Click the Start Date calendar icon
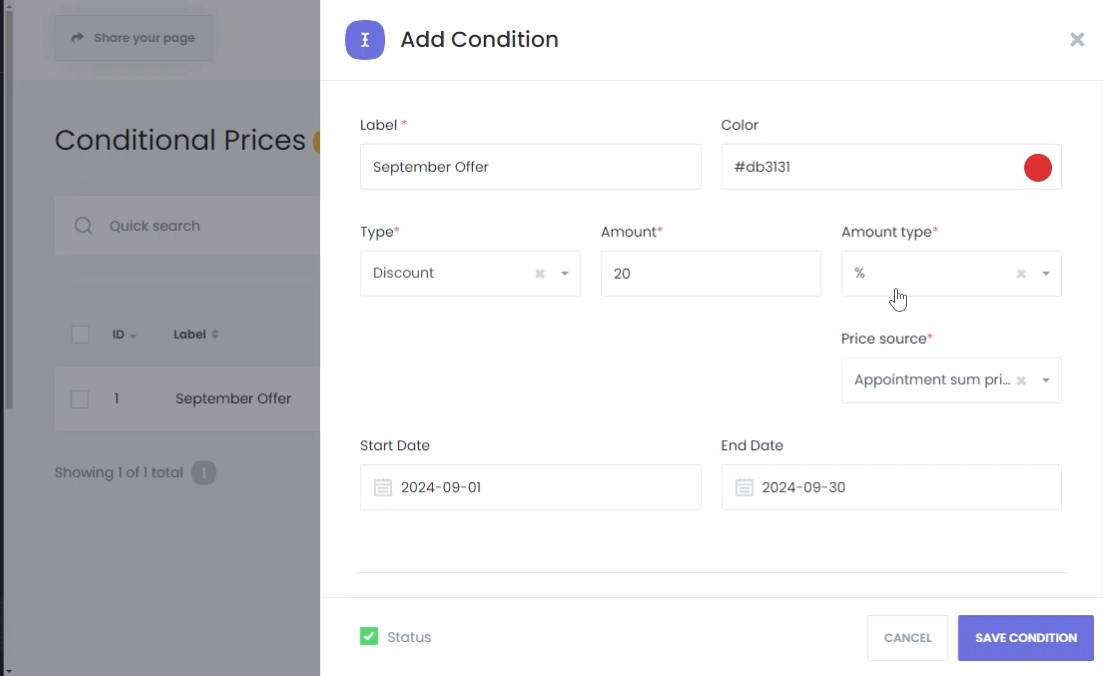 pyautogui.click(x=383, y=488)
